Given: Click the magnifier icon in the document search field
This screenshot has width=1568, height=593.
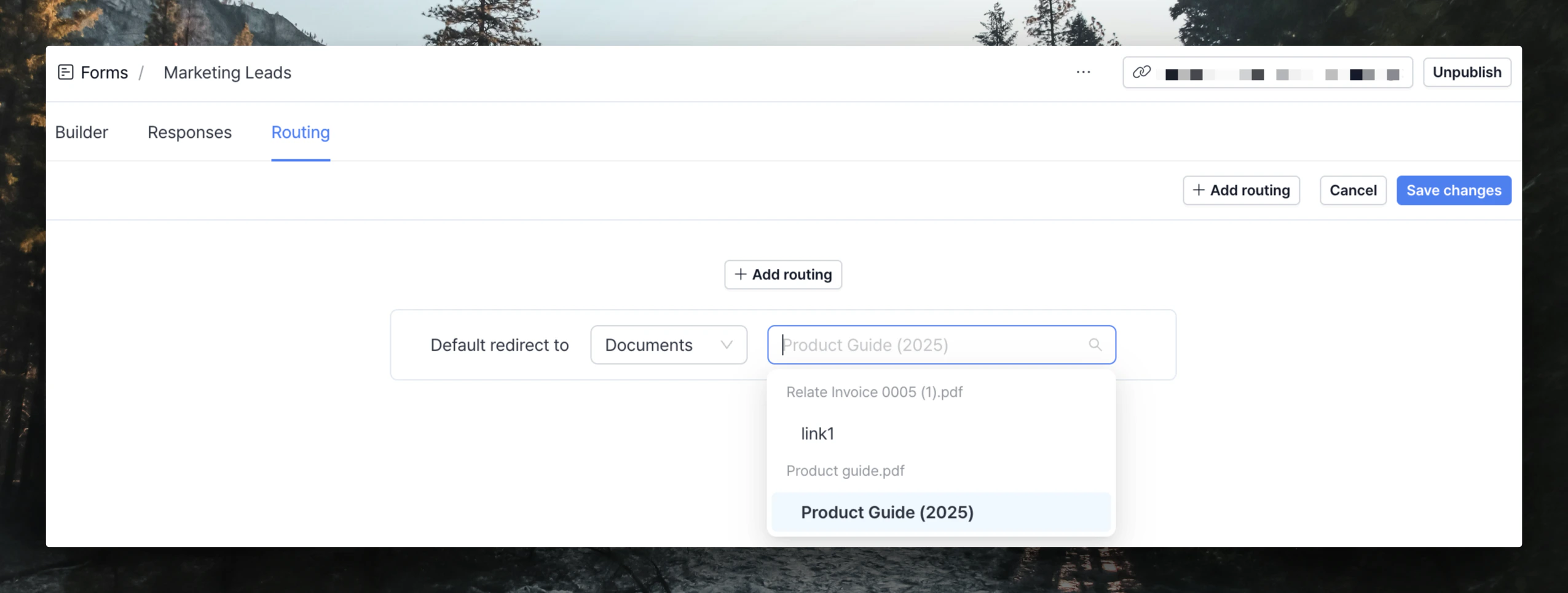Looking at the screenshot, I should tap(1095, 344).
